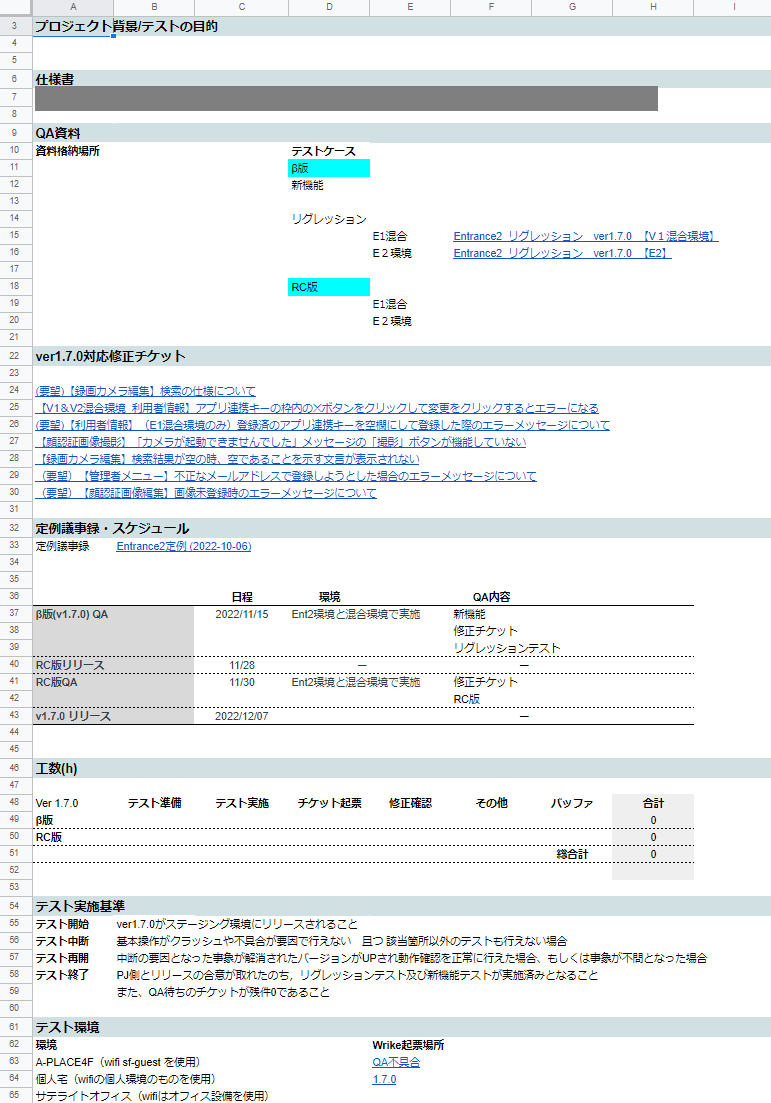The width and height of the screenshot is (771, 1103).
Task: Open the QA不具合 Wrike link
Action: click(x=396, y=1062)
